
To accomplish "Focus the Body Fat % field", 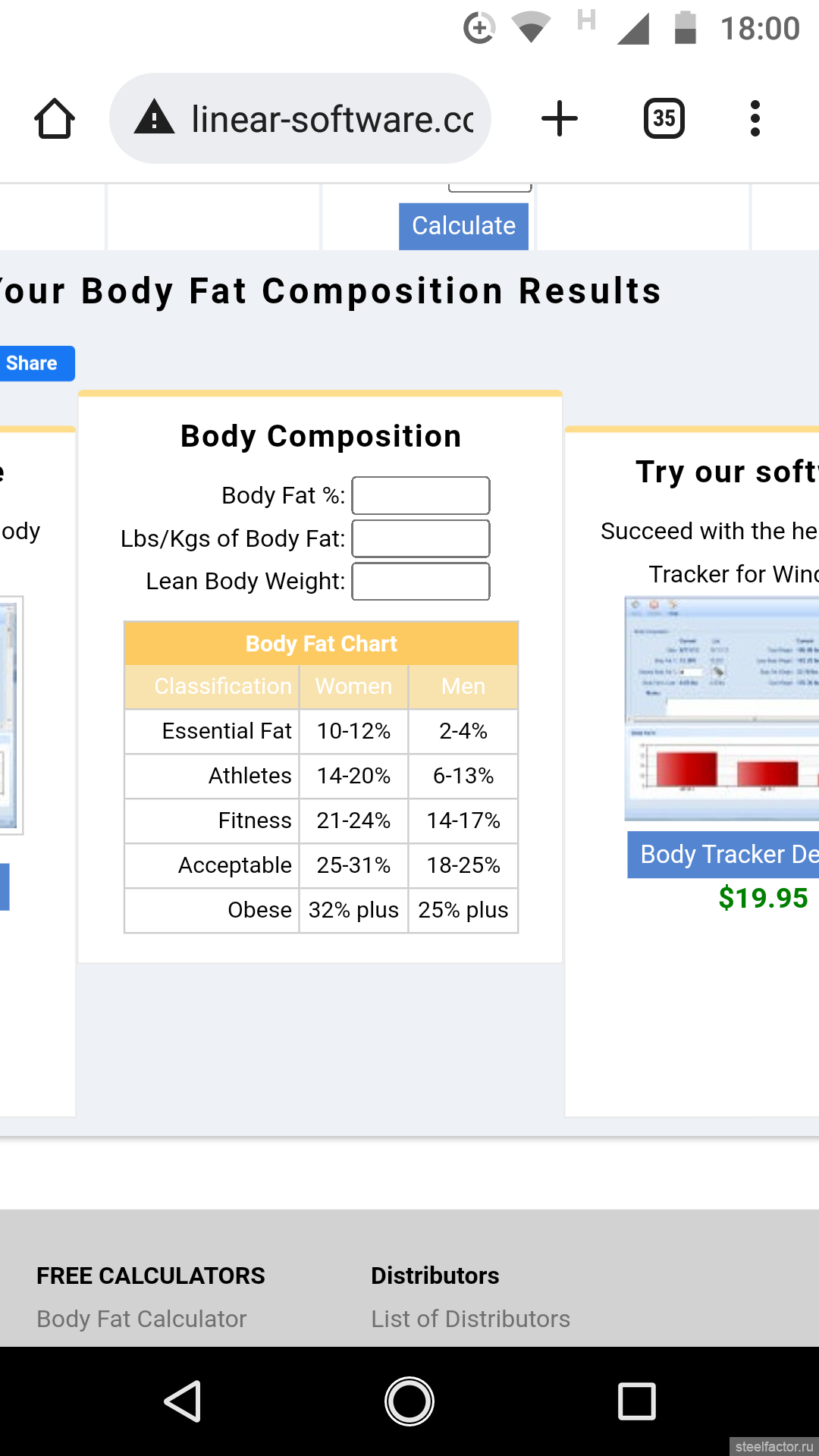I will coord(421,496).
